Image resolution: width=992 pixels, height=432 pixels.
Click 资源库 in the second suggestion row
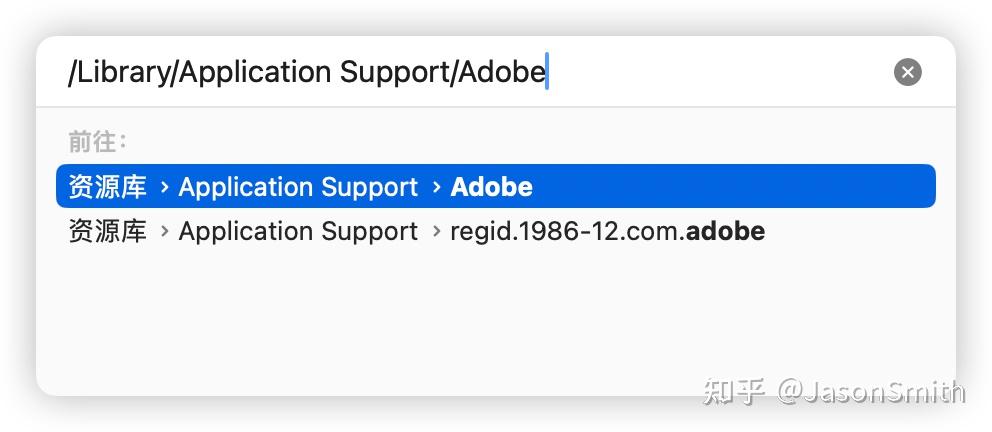click(107, 232)
